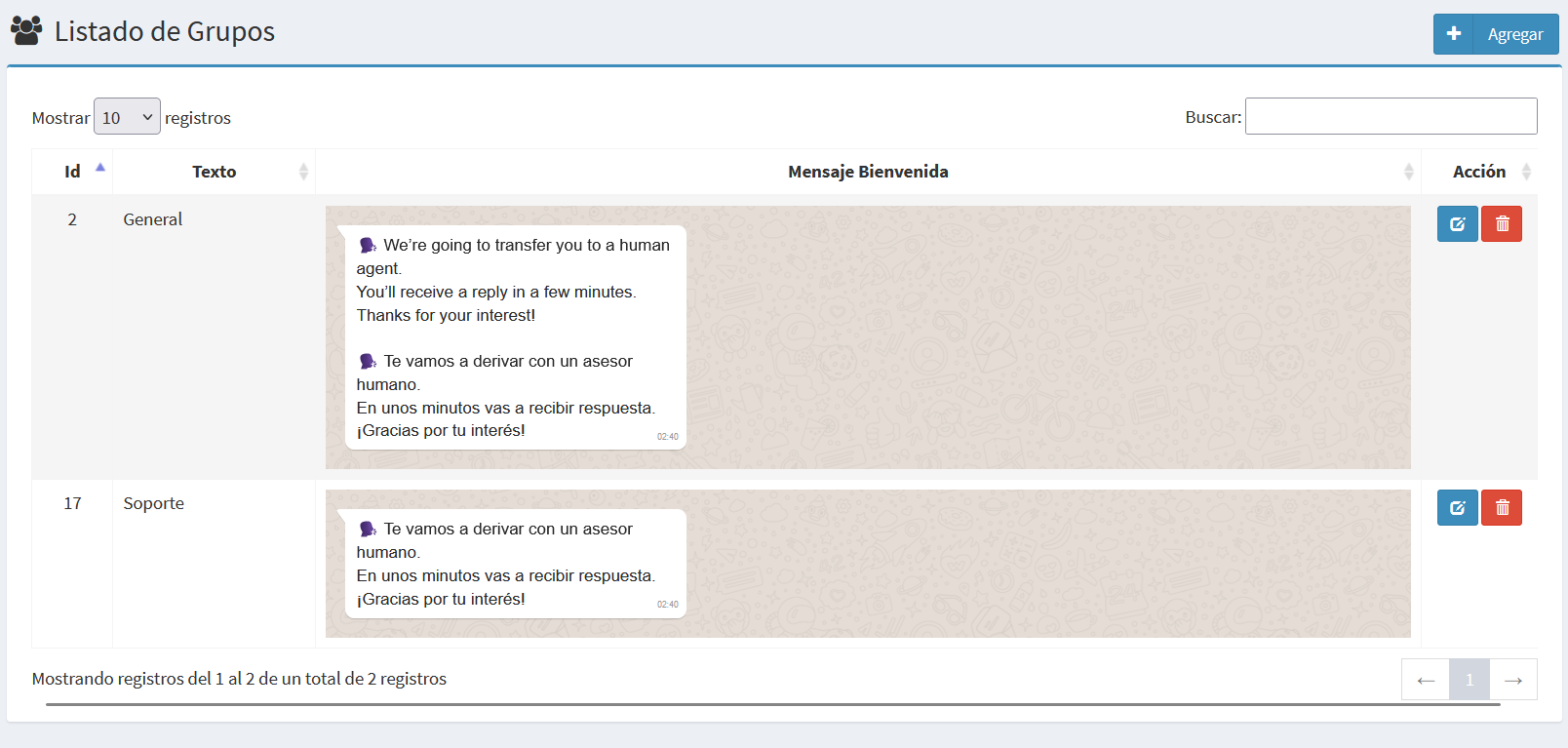Screen dimensions: 1568x748
Task: Delete the Soporte group
Action: pos(1502,508)
